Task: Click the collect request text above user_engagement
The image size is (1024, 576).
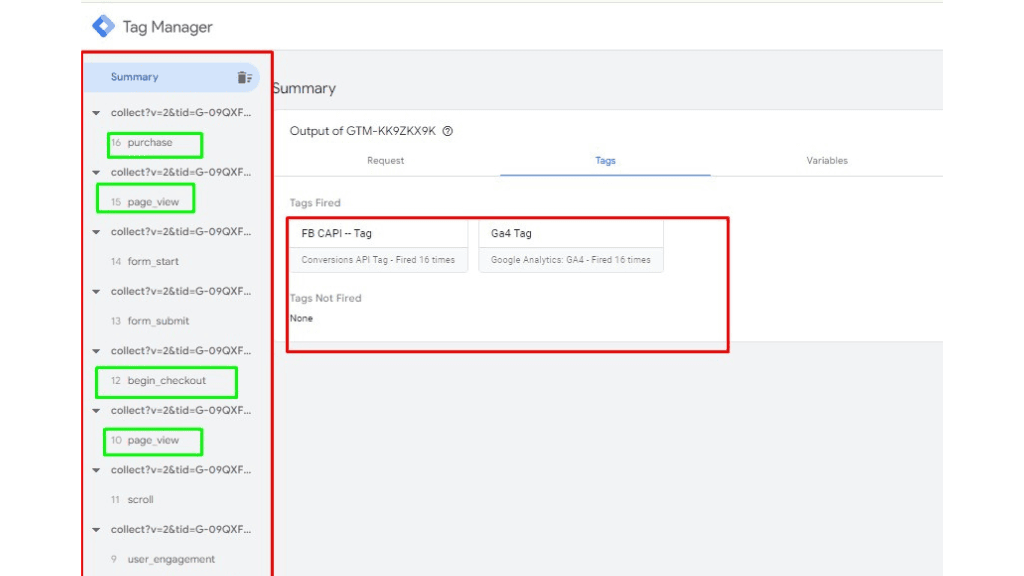Action: (x=181, y=530)
